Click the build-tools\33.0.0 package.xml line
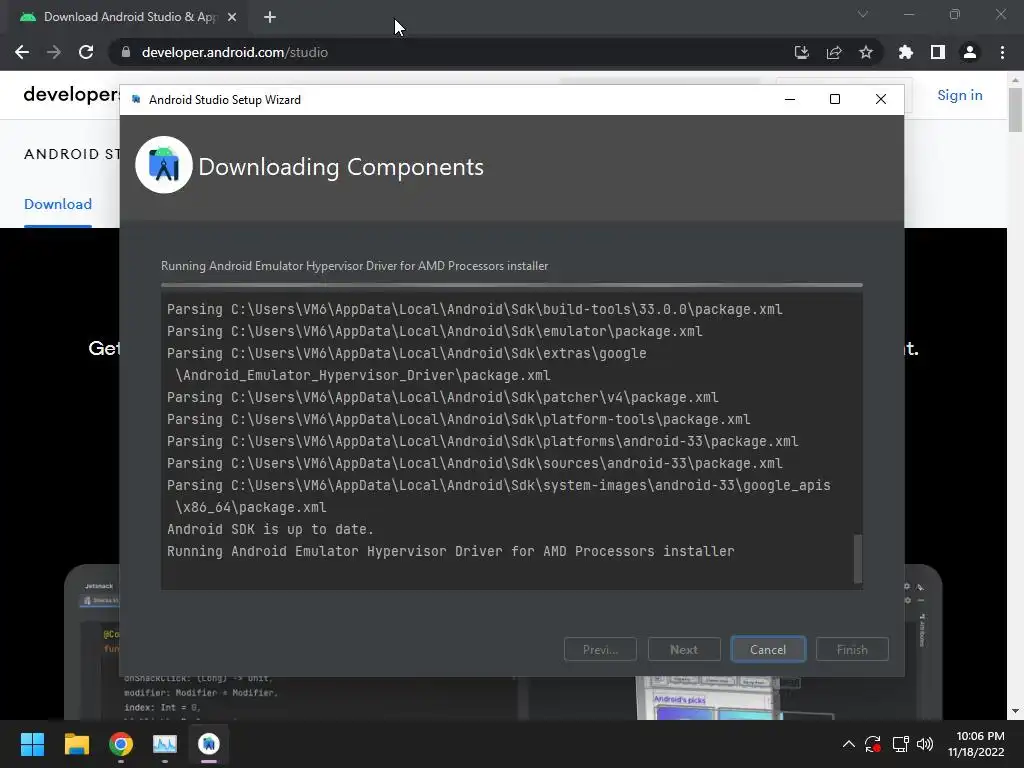The width and height of the screenshot is (1024, 768). 474,309
